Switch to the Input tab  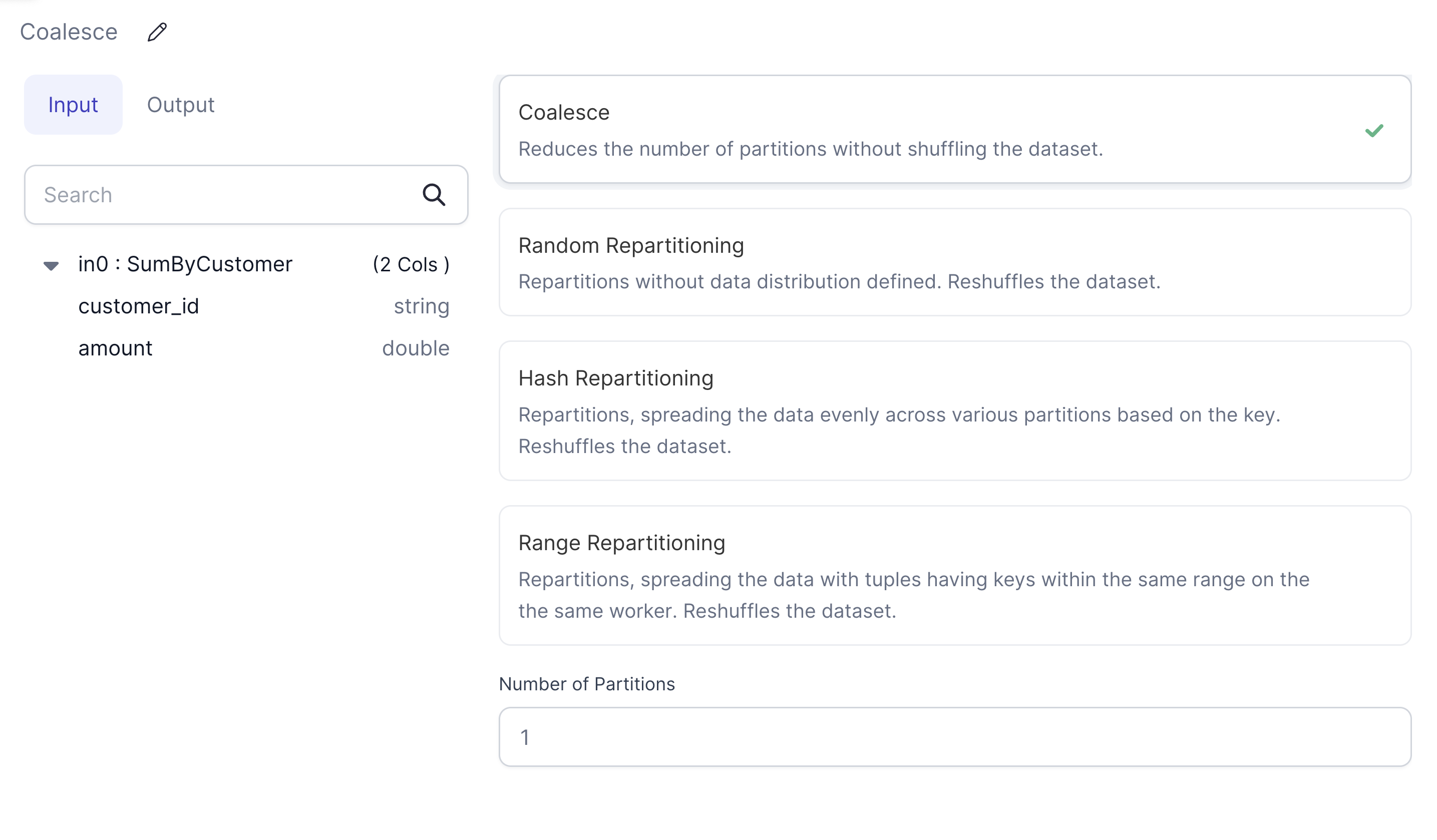pyautogui.click(x=73, y=105)
